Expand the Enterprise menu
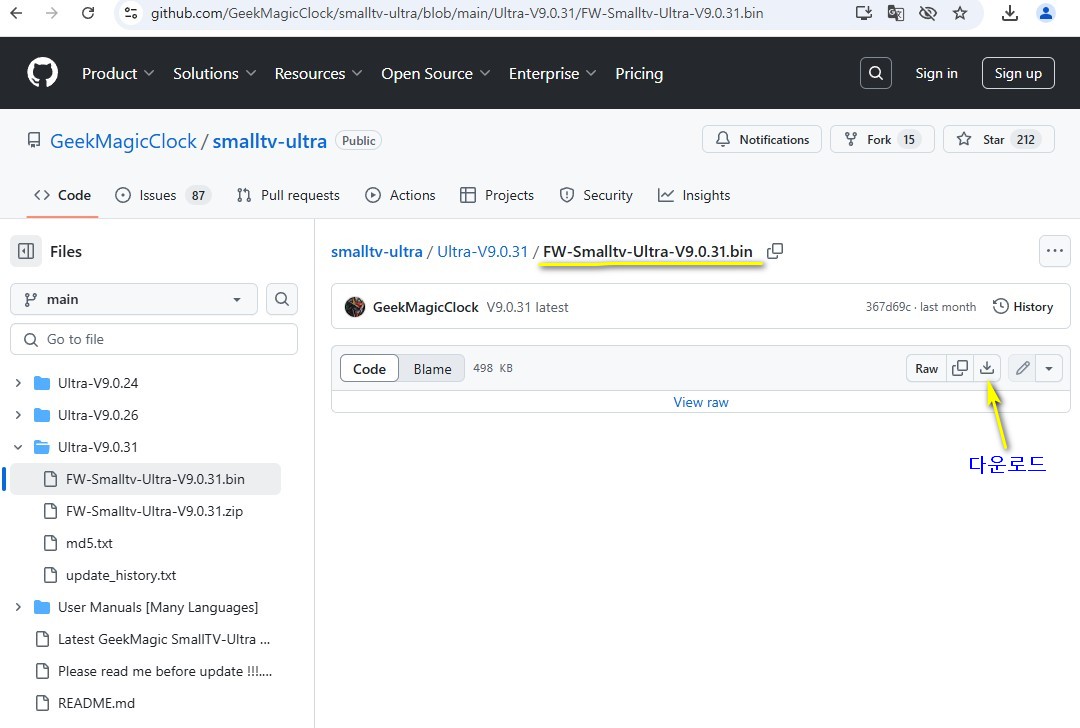Screen dimensions: 1080x728 tap(552, 74)
